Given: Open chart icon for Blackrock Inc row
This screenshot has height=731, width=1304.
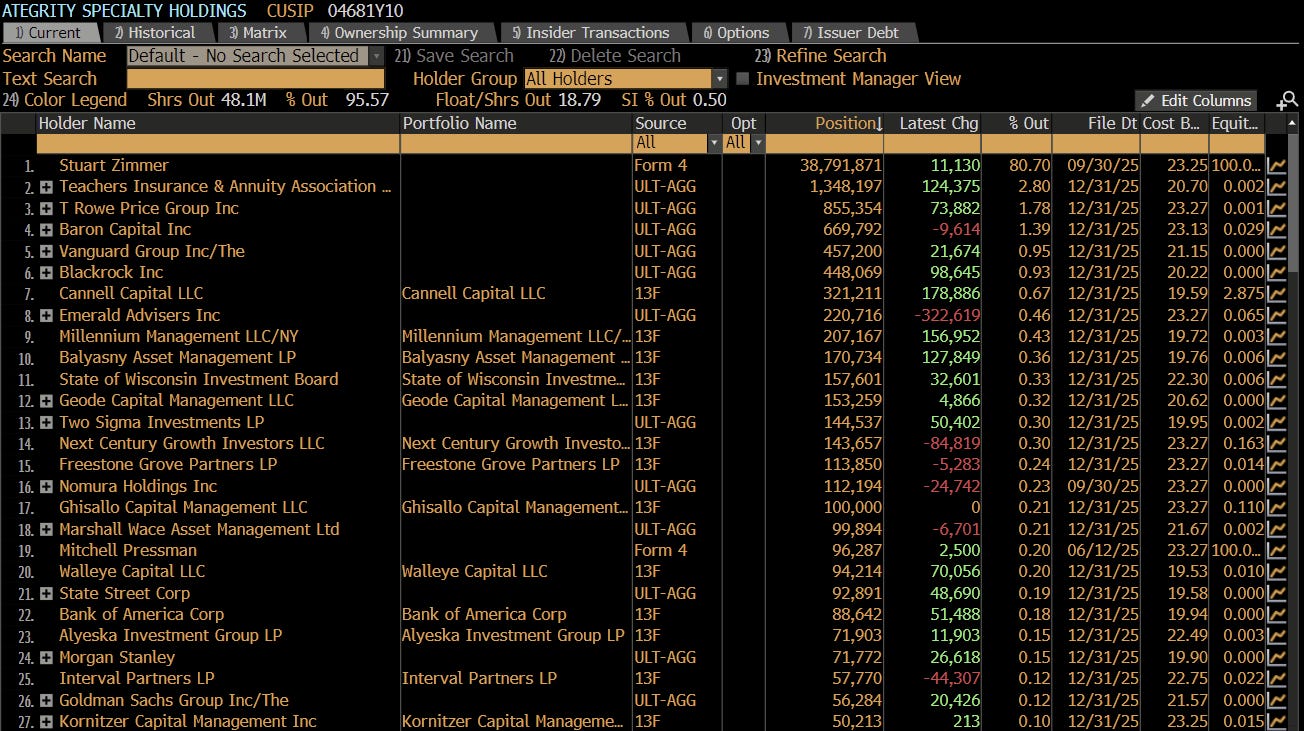Looking at the screenshot, I should (1277, 273).
